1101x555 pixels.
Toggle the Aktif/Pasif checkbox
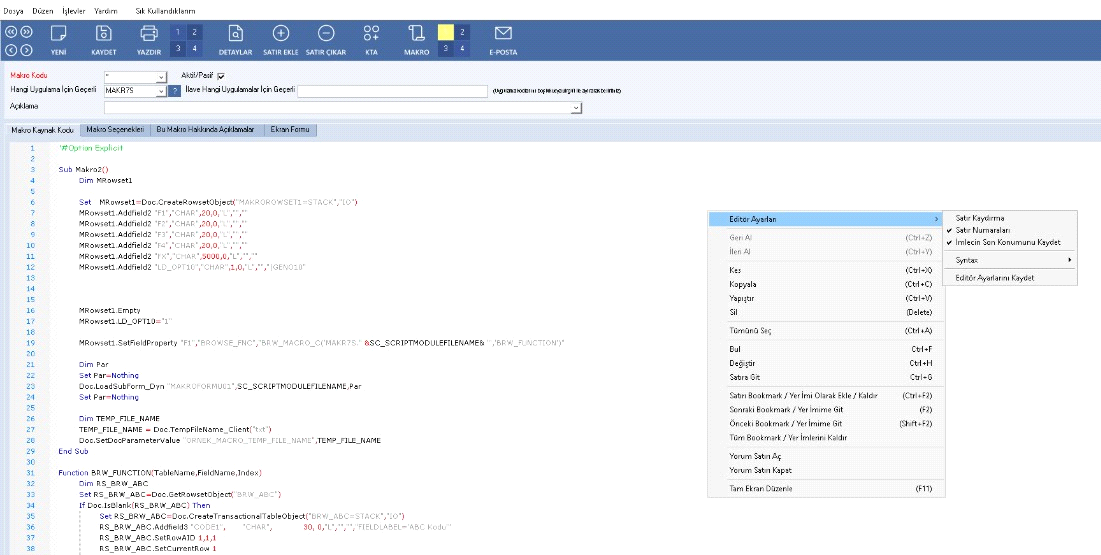point(221,75)
